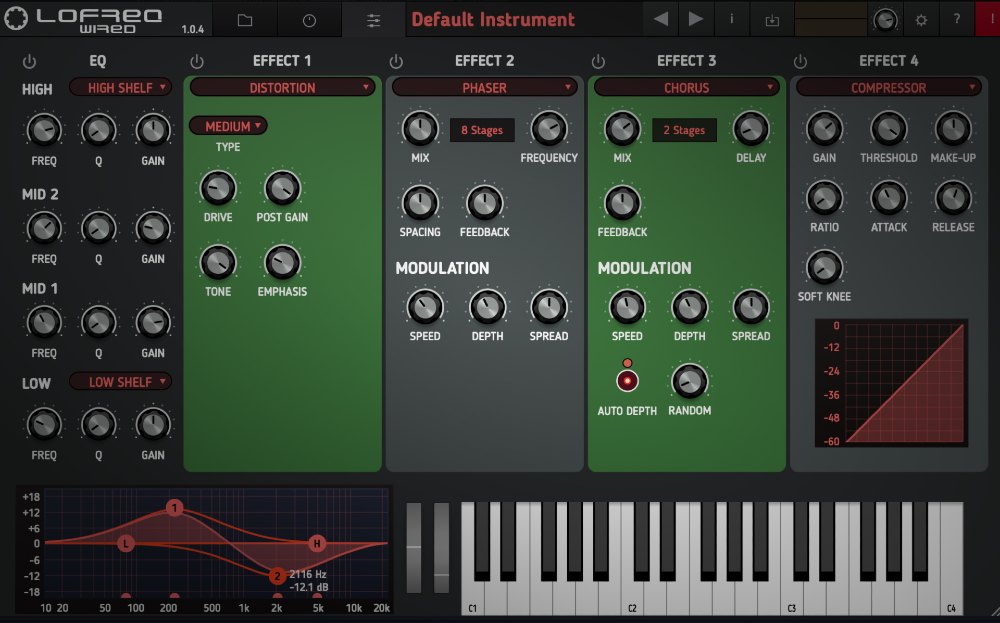The image size is (1000, 623).
Task: Open the PHASER effect selector
Action: 484,88
